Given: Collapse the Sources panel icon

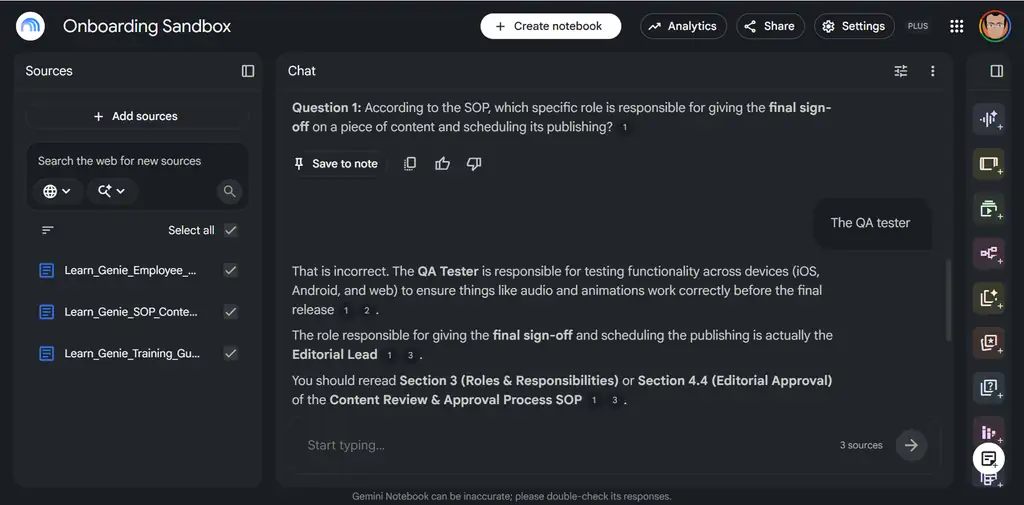Looking at the screenshot, I should click(x=248, y=71).
